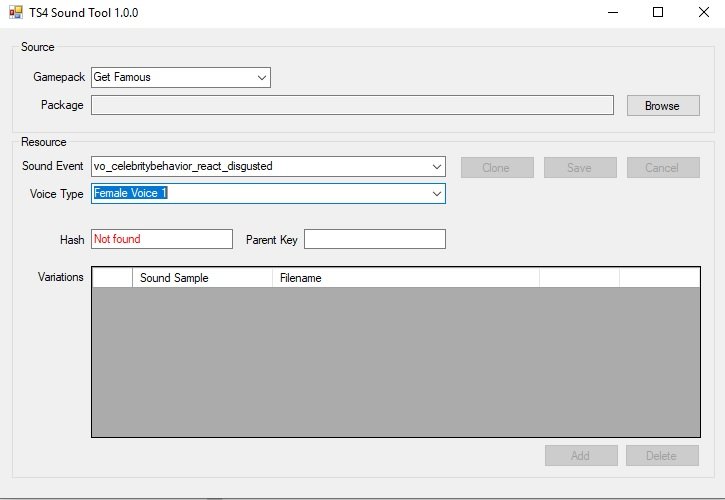Click the Sound Event label

coord(53,166)
